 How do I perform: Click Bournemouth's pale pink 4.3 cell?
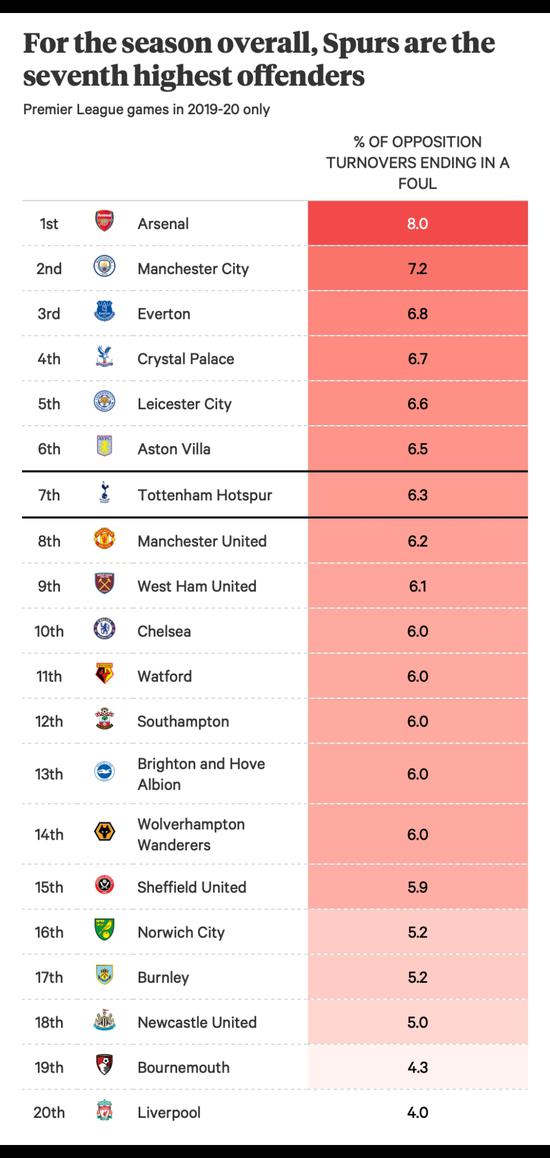pos(418,1067)
